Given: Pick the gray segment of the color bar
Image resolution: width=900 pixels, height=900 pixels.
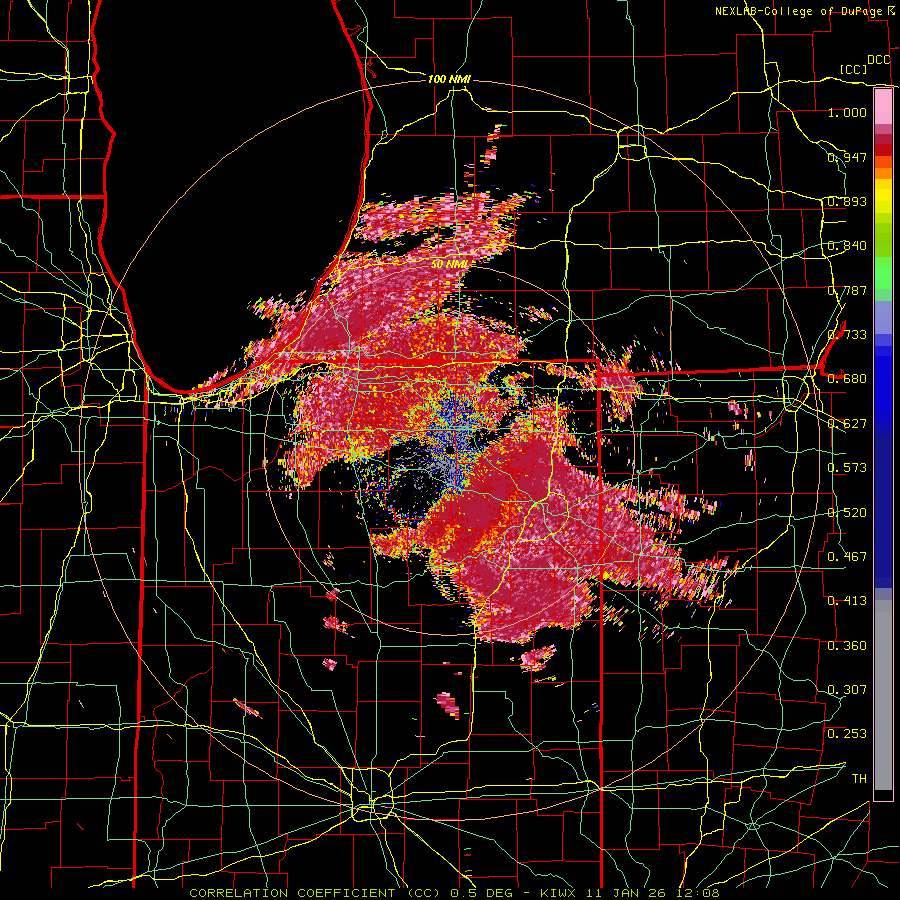Looking at the screenshot, I should (883, 695).
